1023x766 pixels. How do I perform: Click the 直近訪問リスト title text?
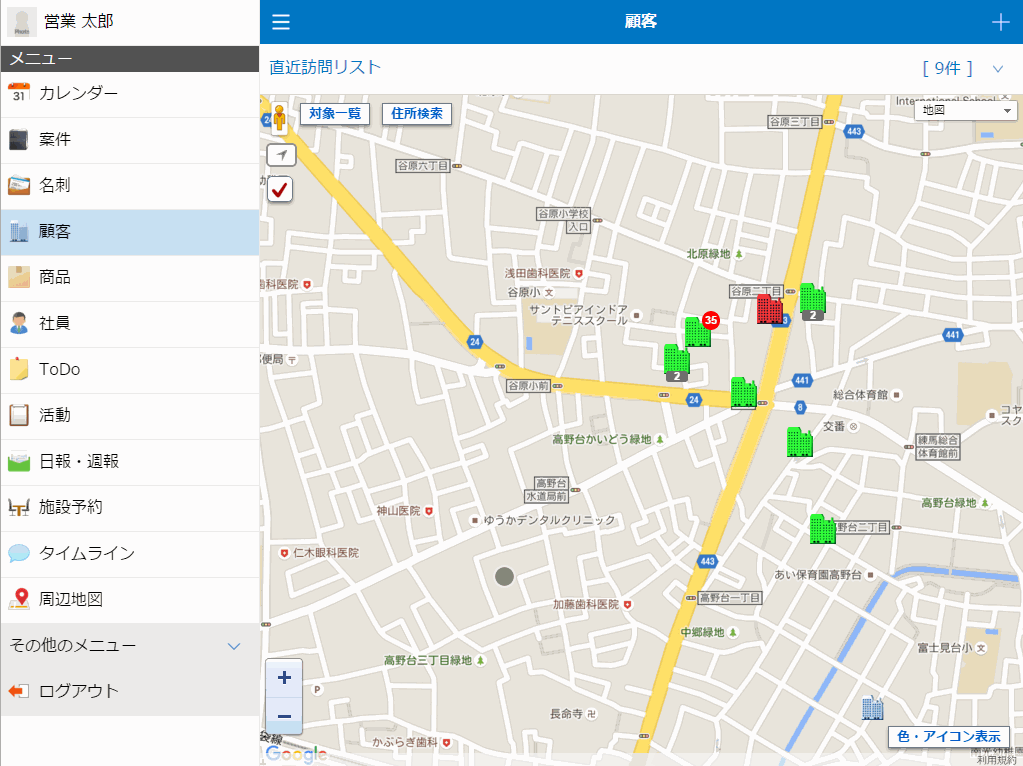(x=325, y=67)
